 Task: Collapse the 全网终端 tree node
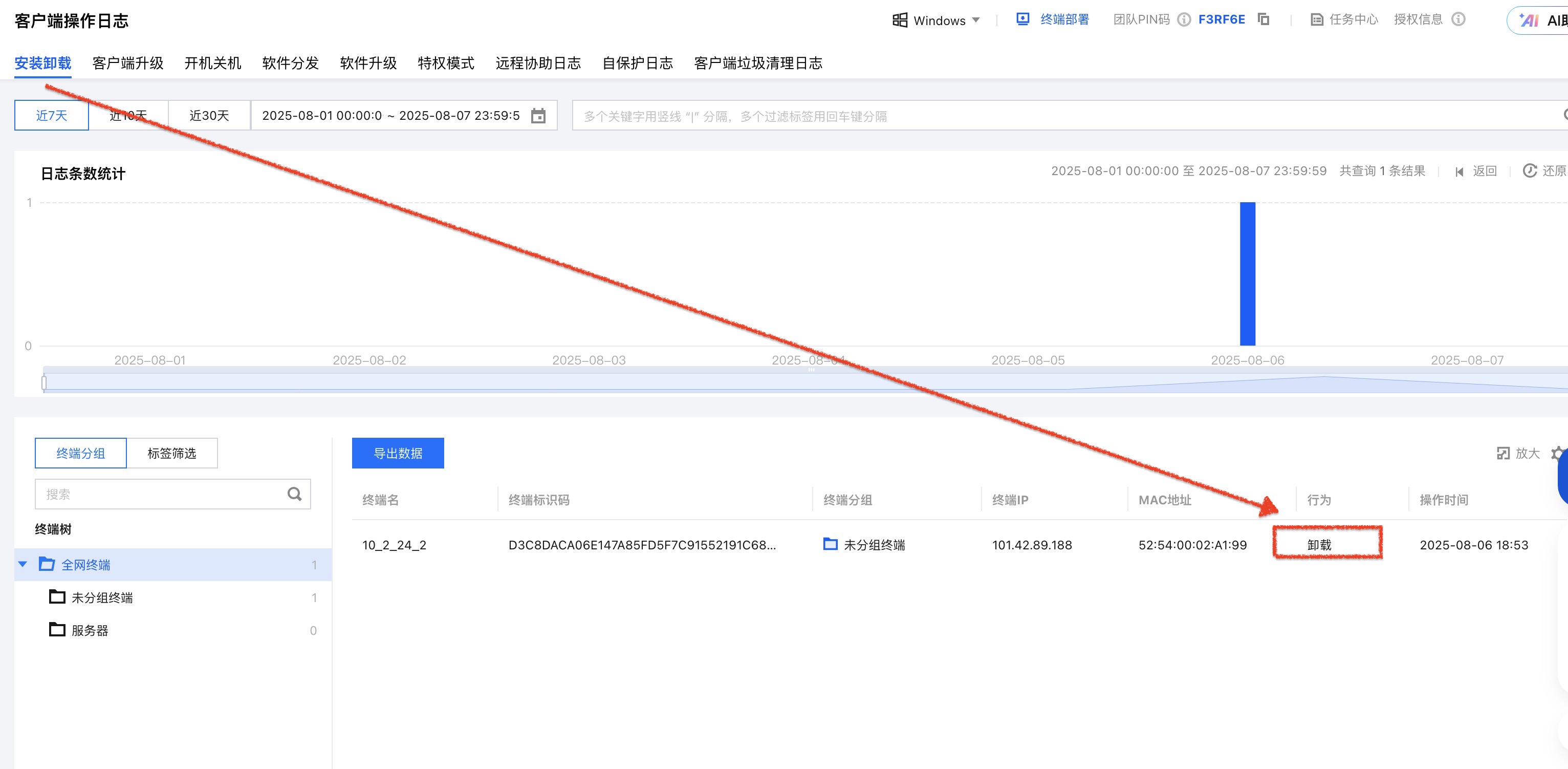[23, 564]
